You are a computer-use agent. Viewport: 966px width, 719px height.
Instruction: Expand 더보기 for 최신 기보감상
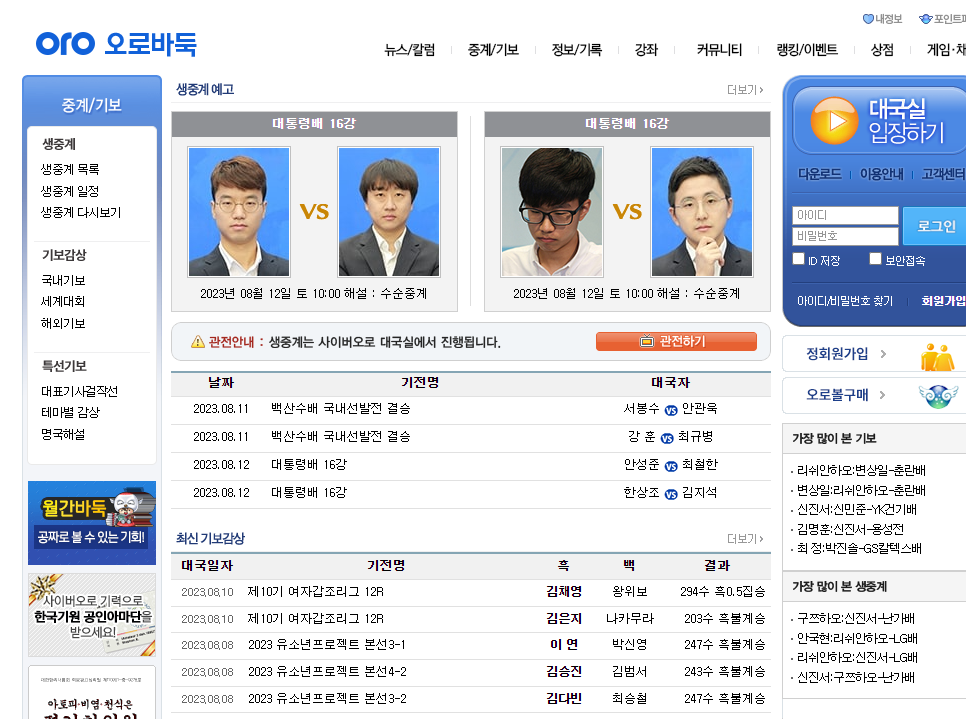[x=744, y=537]
